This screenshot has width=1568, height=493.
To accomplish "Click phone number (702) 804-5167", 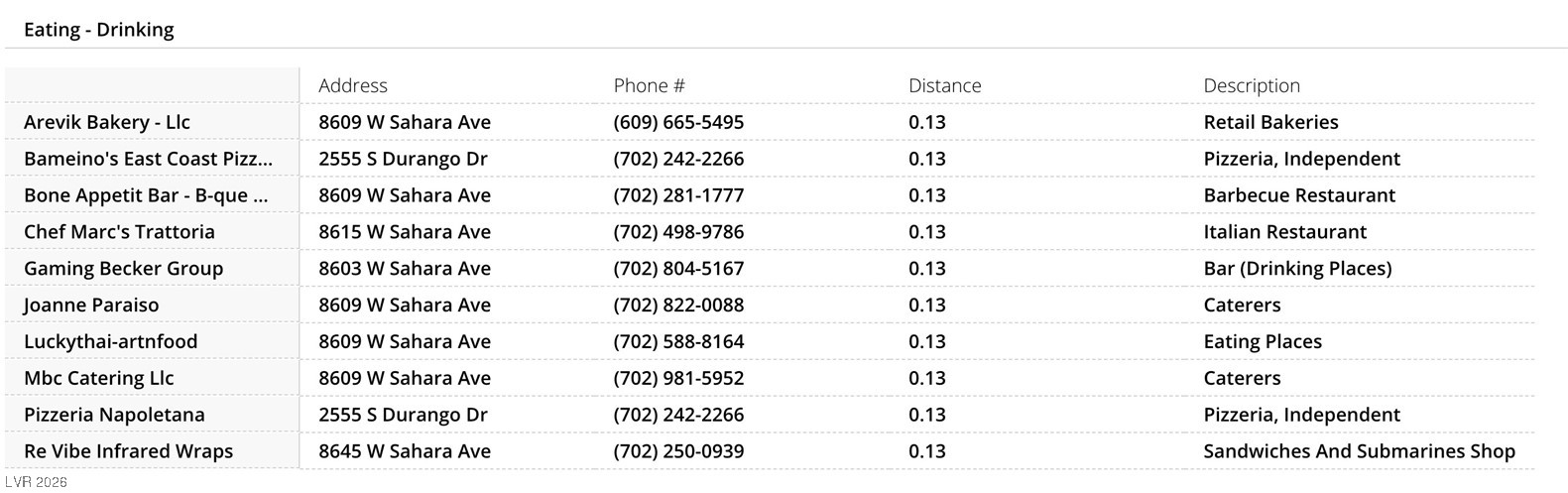I will coord(678,269).
